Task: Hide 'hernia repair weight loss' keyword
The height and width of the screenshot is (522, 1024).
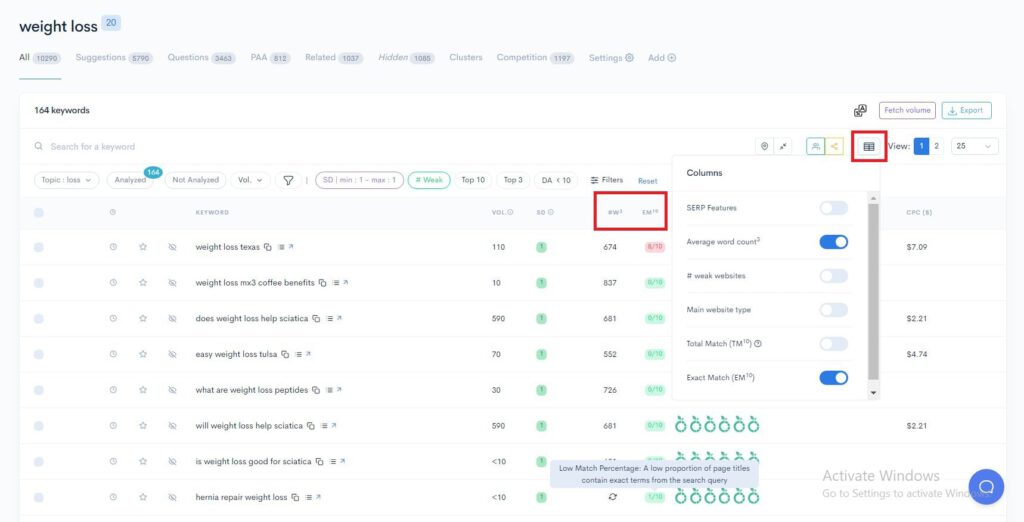Action: click(x=172, y=497)
